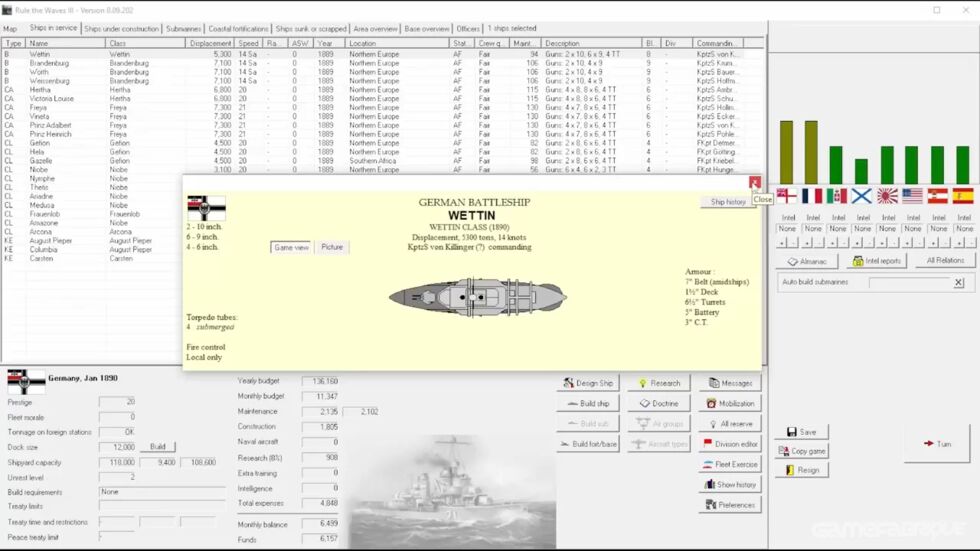Click the British naval ensign flag

pos(786,196)
